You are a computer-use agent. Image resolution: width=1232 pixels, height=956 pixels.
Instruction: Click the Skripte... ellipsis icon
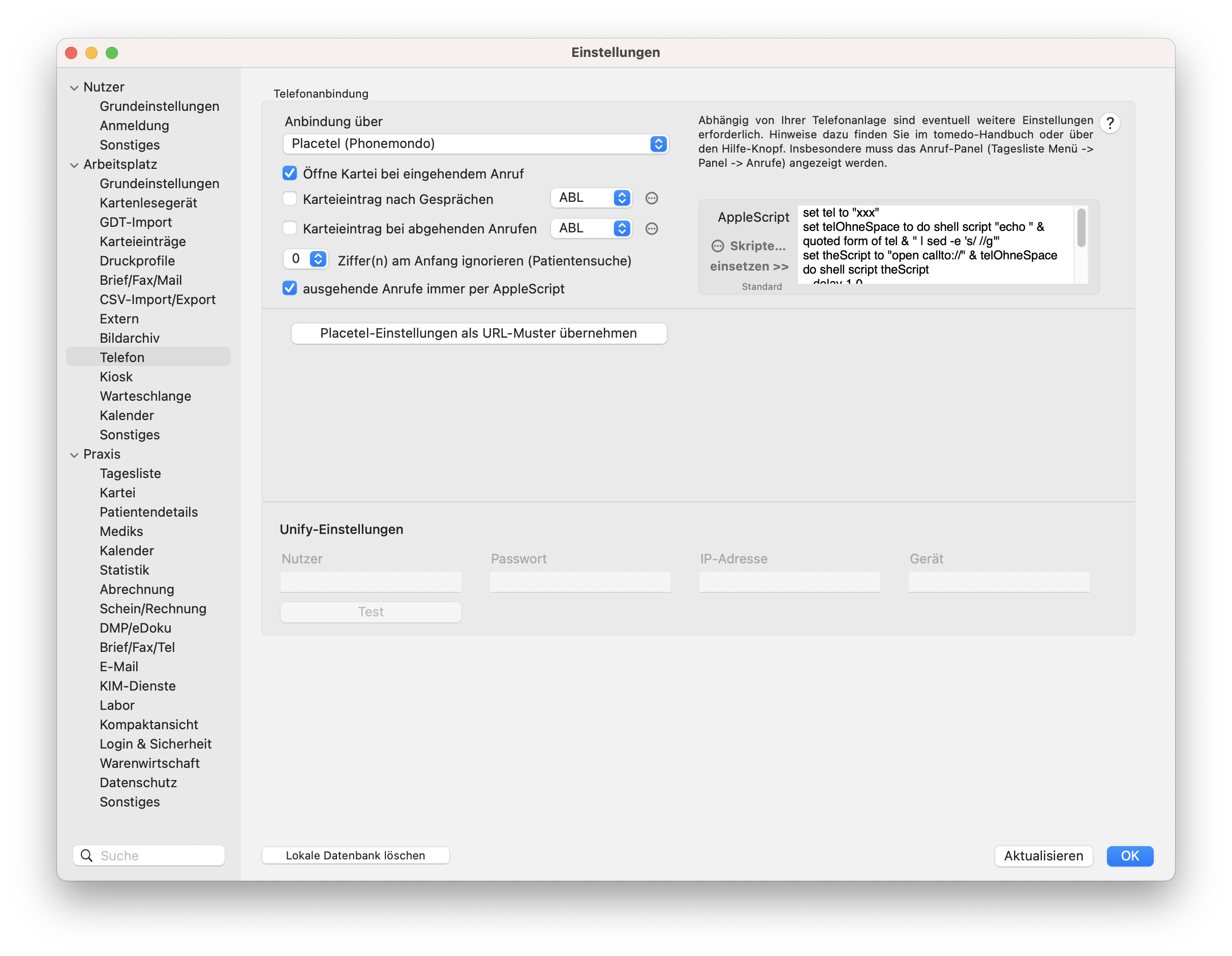718,246
